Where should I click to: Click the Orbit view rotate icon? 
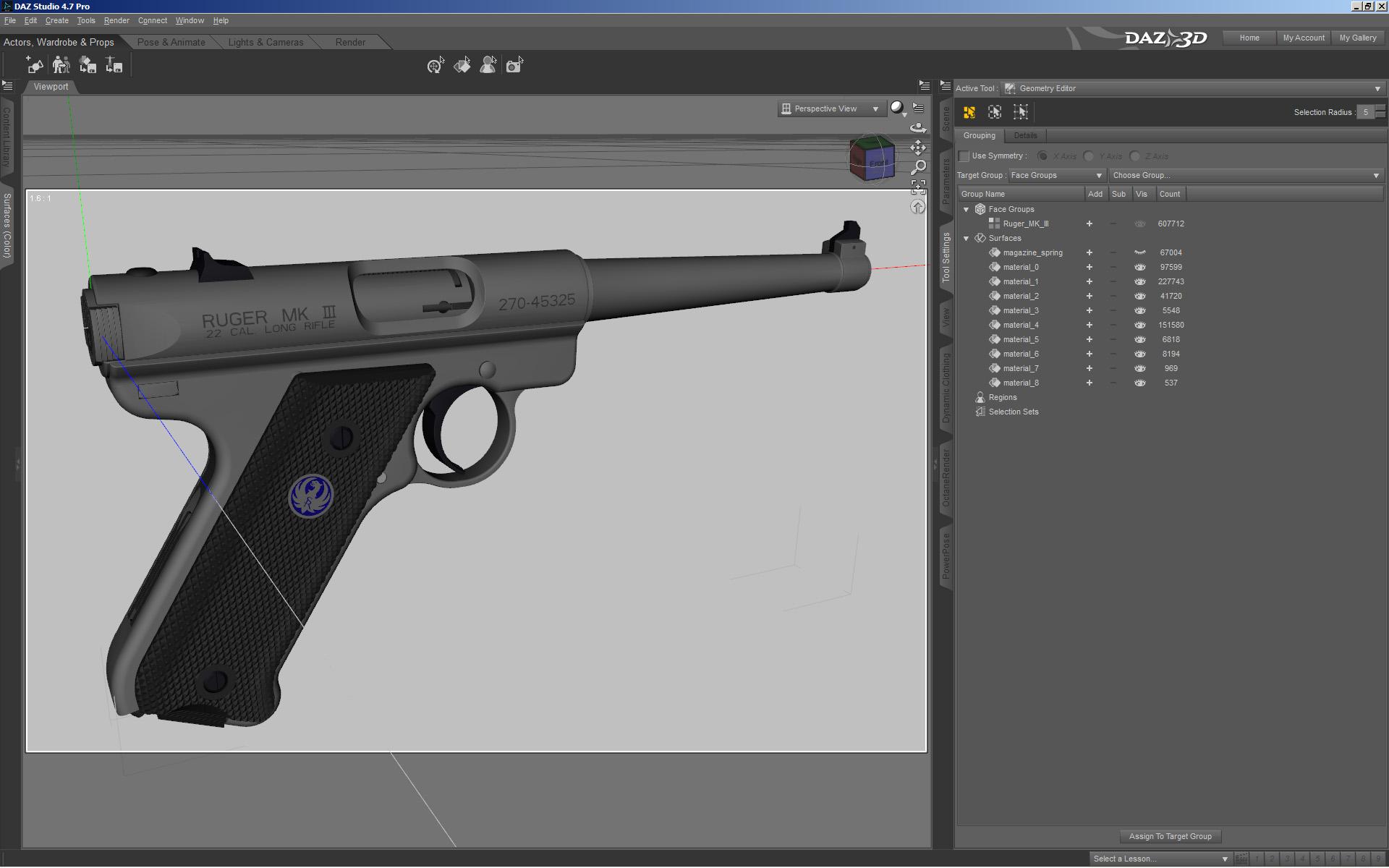[x=918, y=128]
